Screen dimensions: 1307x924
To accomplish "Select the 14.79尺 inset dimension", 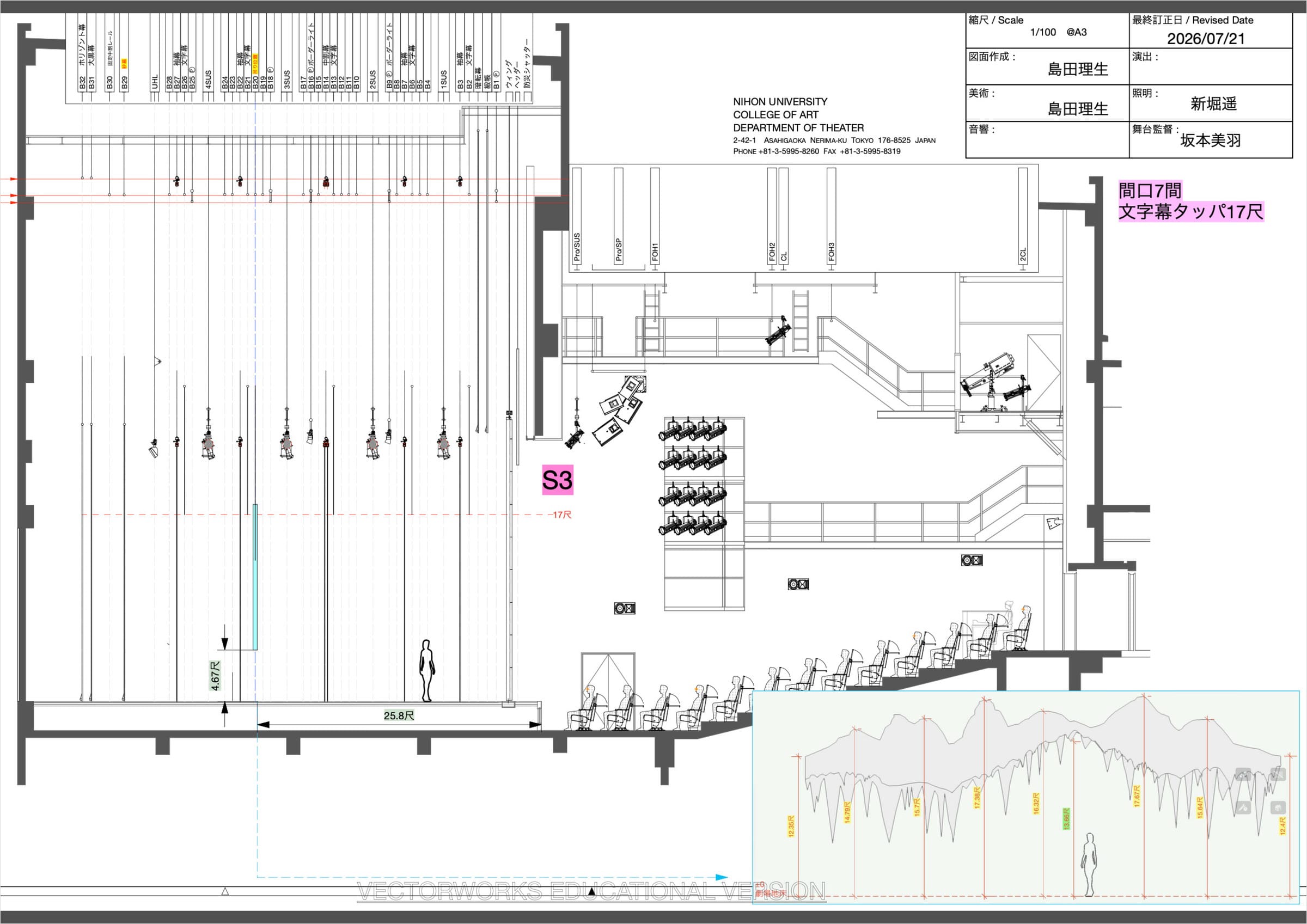I will coord(847,812).
